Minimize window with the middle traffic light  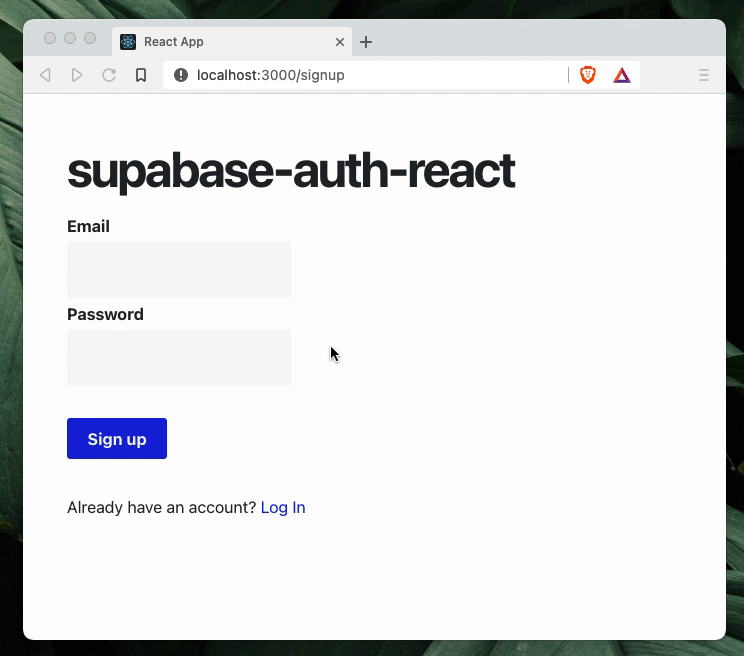click(x=70, y=38)
